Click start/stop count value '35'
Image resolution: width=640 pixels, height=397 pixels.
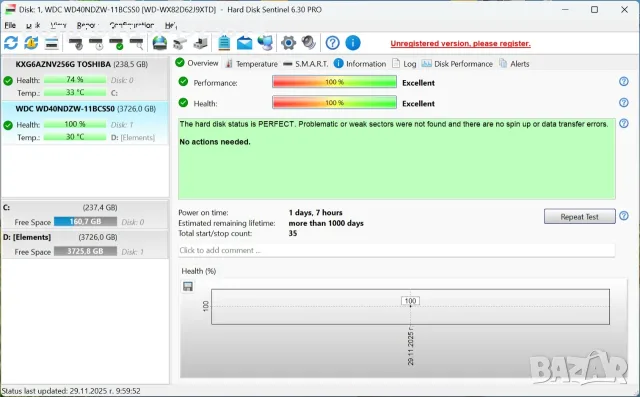point(293,233)
